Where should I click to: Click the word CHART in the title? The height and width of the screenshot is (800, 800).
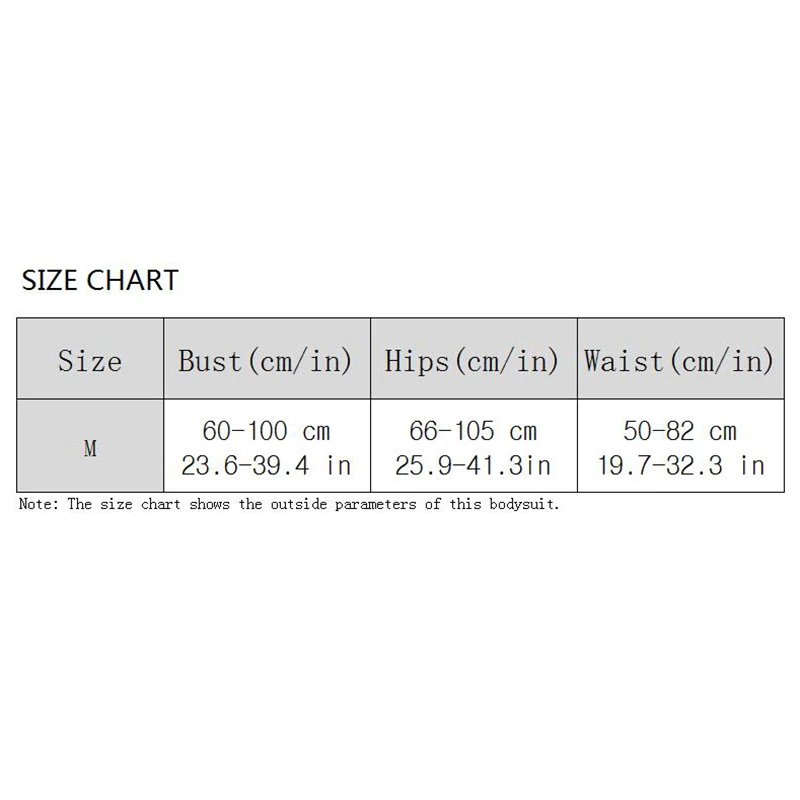[132, 281]
